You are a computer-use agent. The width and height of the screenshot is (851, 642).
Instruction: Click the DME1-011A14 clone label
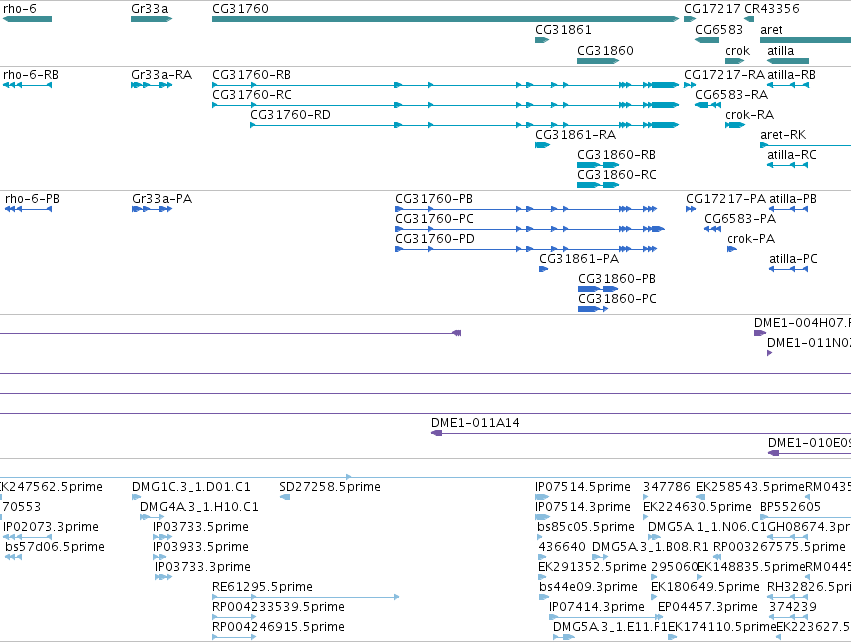(x=475, y=423)
